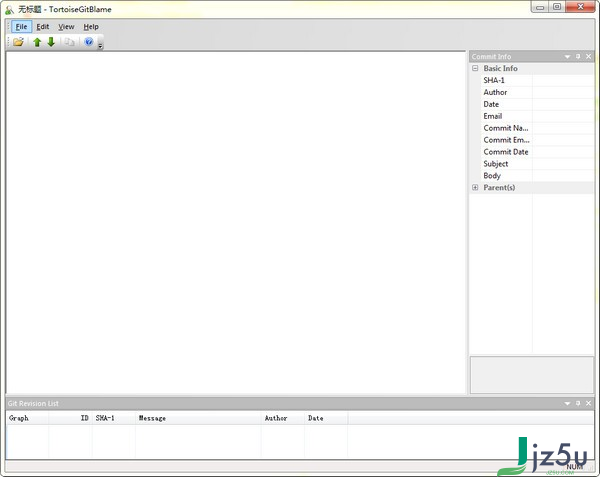Click the SHA-1 column header in revision list
The width and height of the screenshot is (600, 477).
pyautogui.click(x=114, y=418)
